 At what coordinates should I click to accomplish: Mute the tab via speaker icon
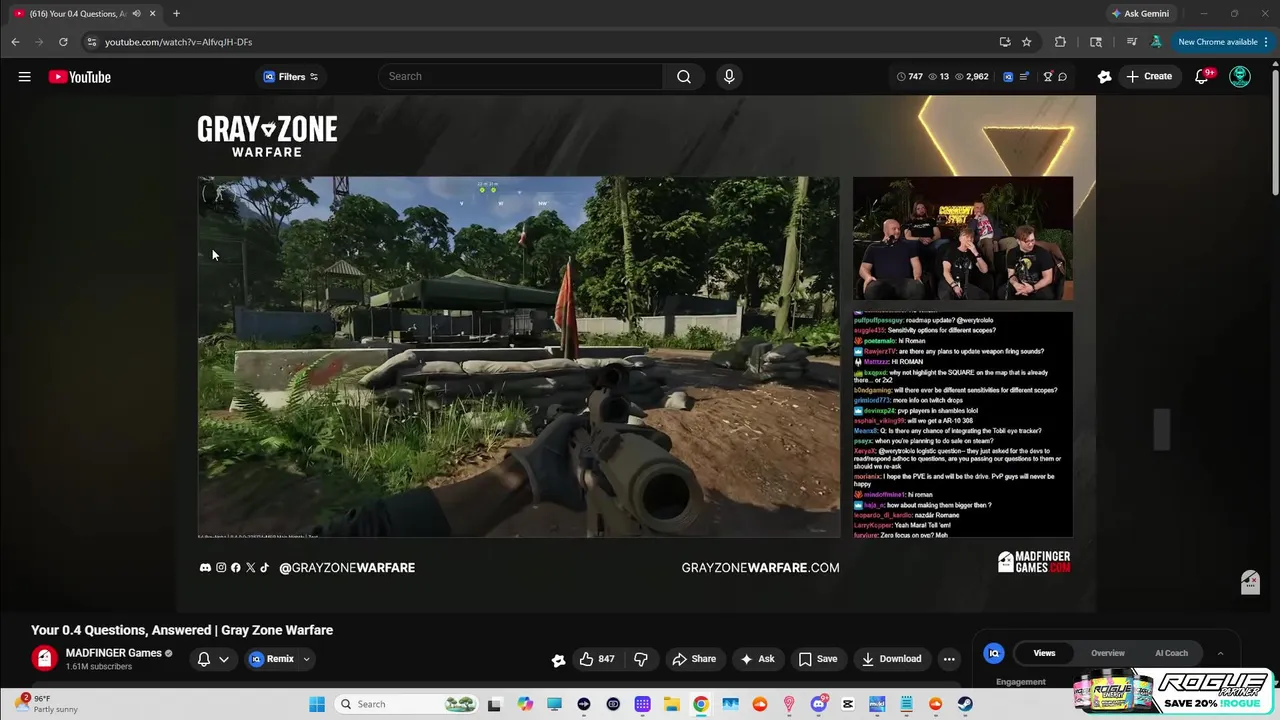(136, 13)
